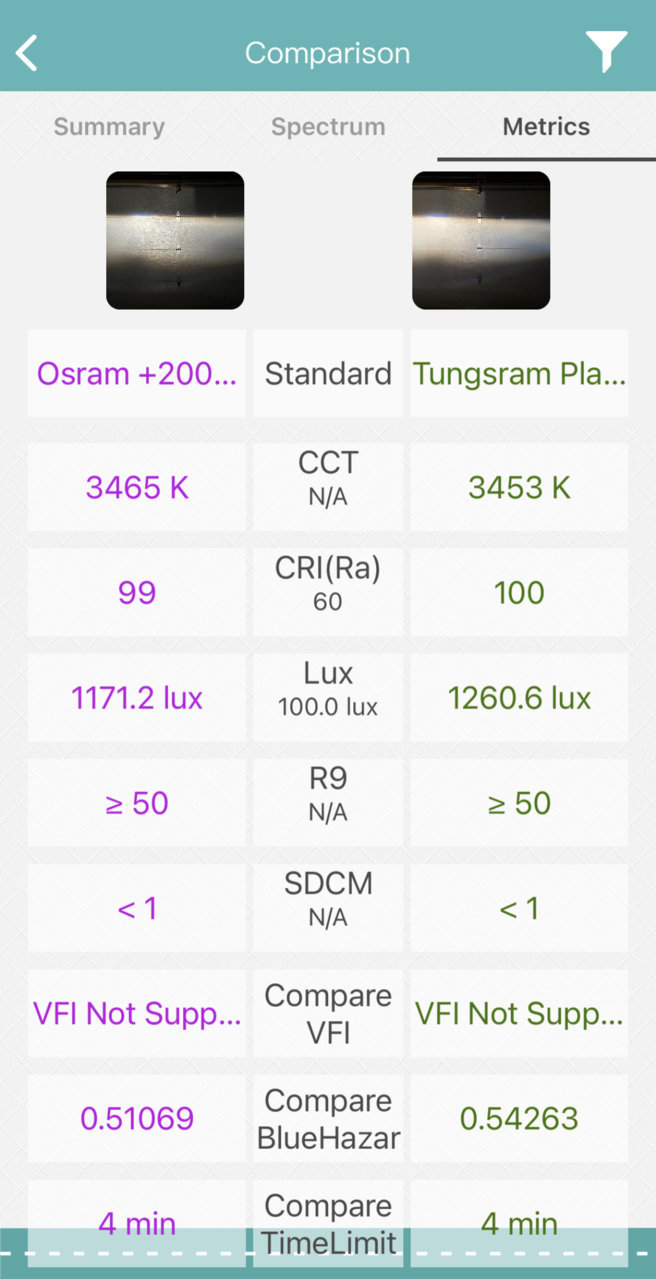Tap the Osram +200 name cell
Viewport: 656px width, 1279px height.
[x=137, y=374]
